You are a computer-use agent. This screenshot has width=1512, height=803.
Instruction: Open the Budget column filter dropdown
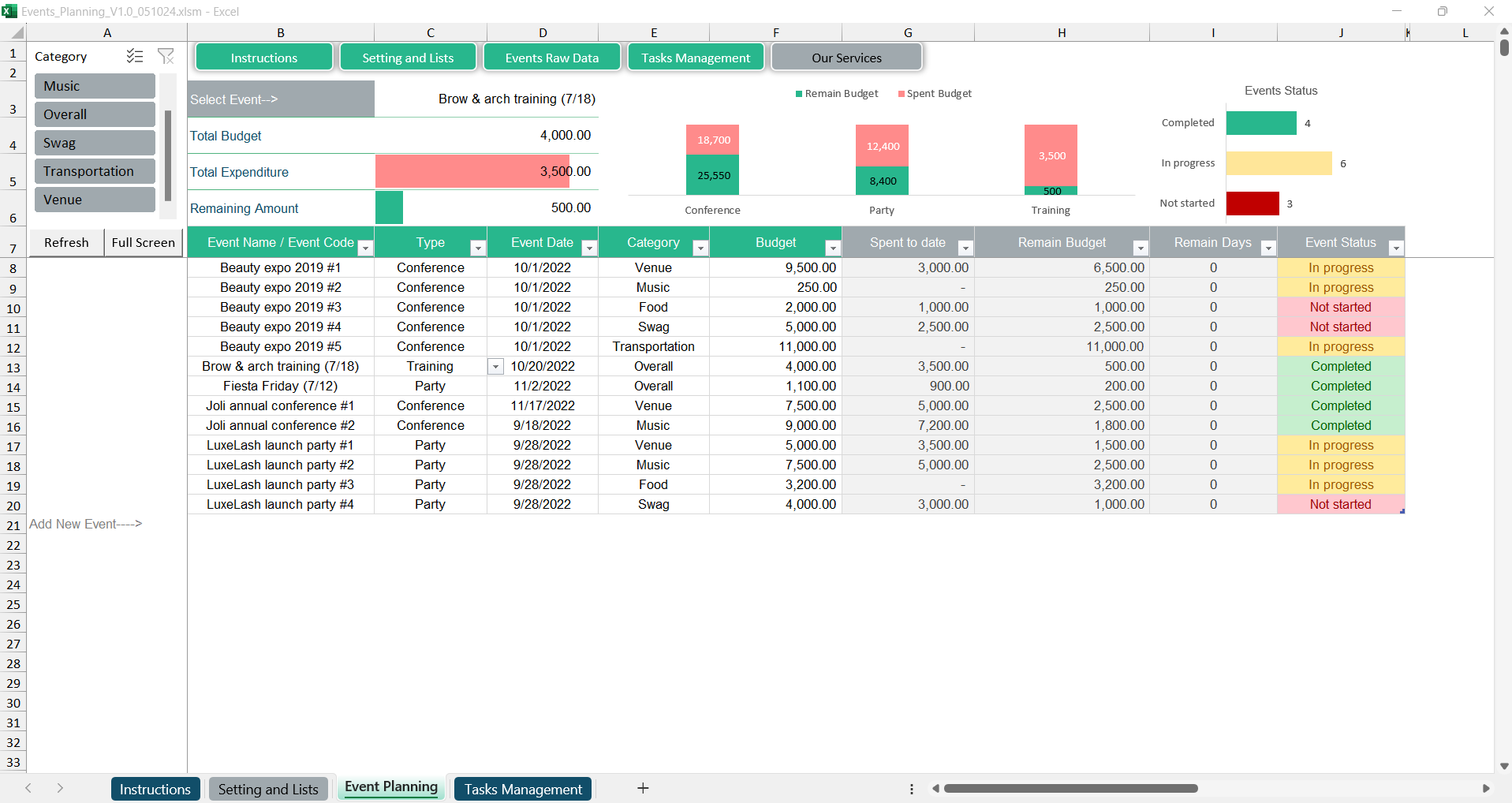tap(832, 248)
